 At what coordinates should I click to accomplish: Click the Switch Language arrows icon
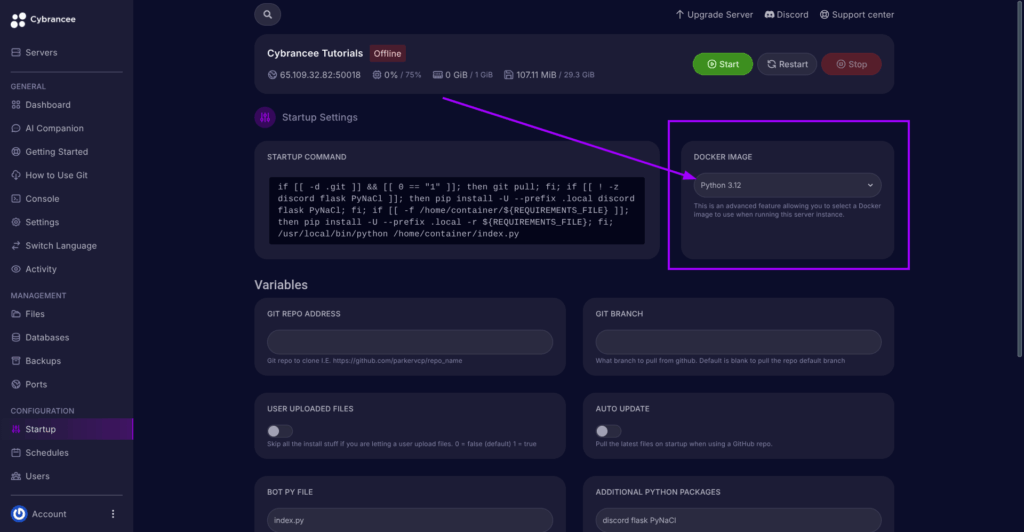(x=16, y=245)
